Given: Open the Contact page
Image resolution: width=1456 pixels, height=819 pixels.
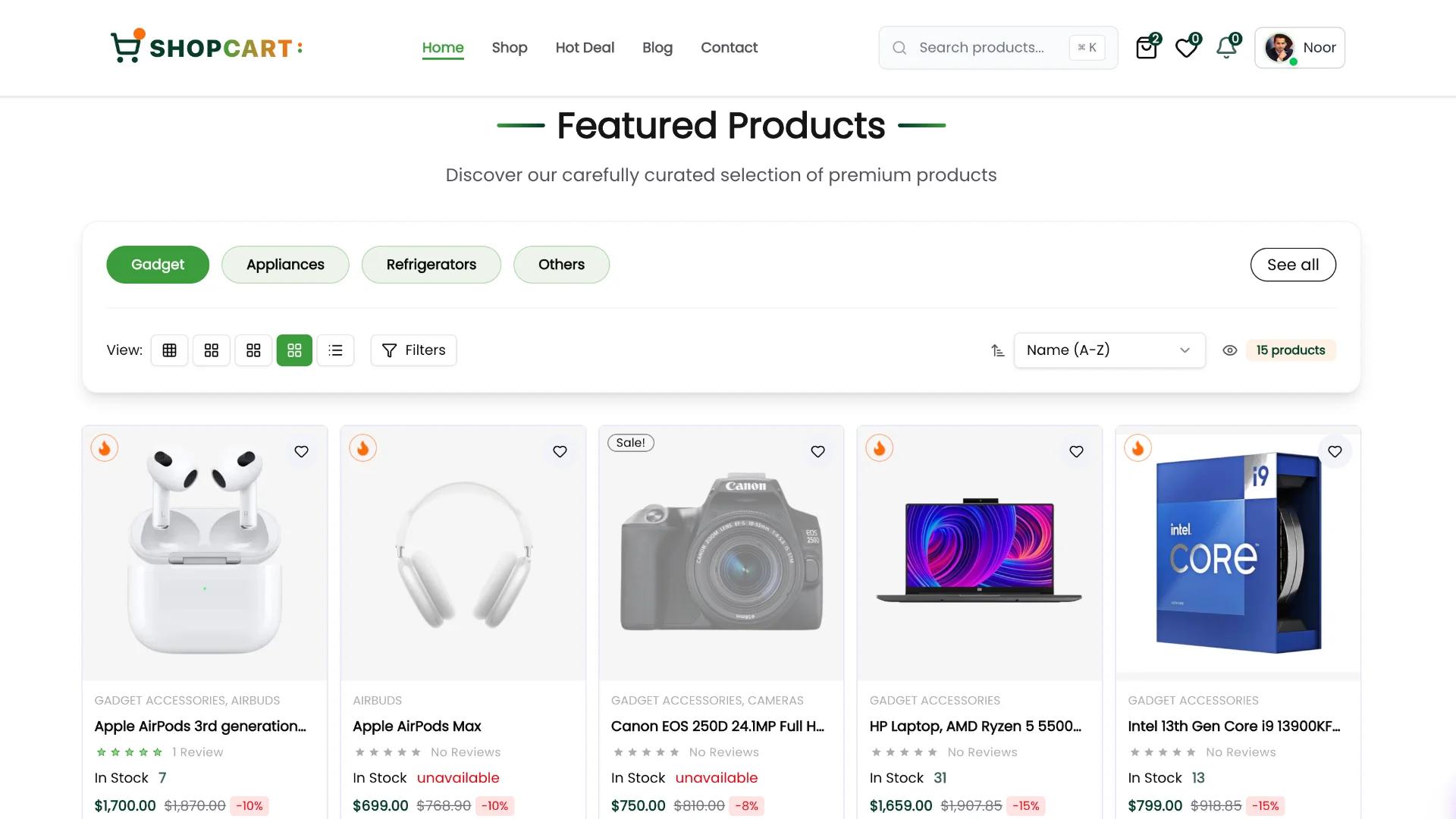Looking at the screenshot, I should tap(729, 48).
